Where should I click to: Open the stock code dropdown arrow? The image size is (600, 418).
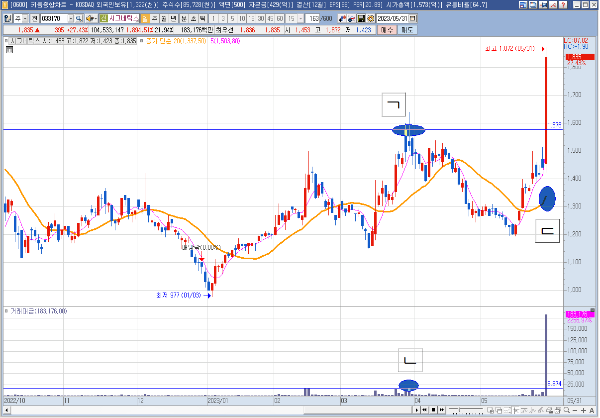[71, 18]
